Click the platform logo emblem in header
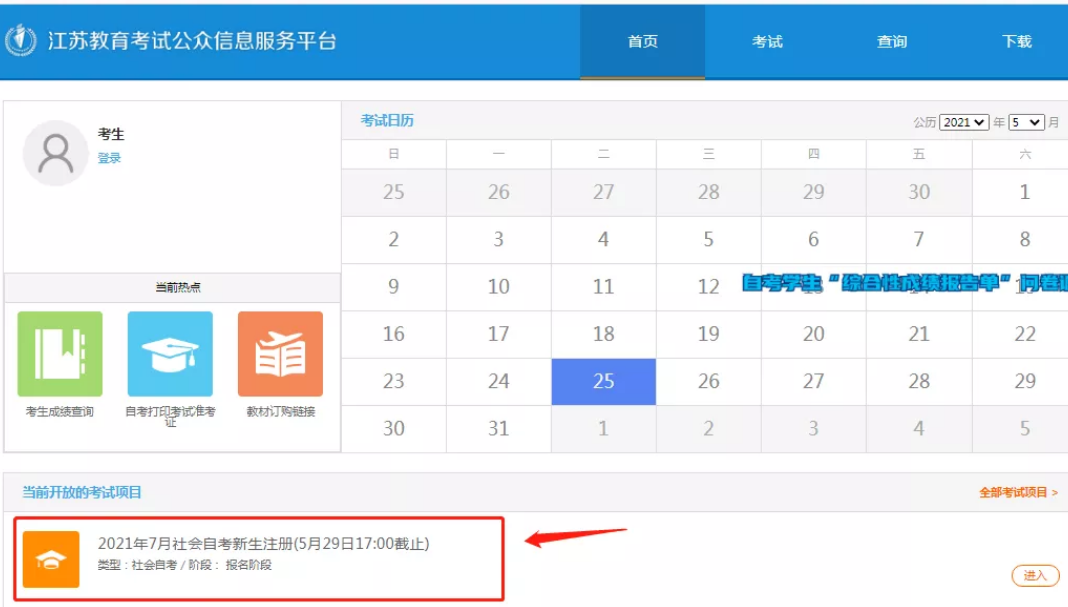Viewport: 1068px width, 607px height. pyautogui.click(x=21, y=40)
